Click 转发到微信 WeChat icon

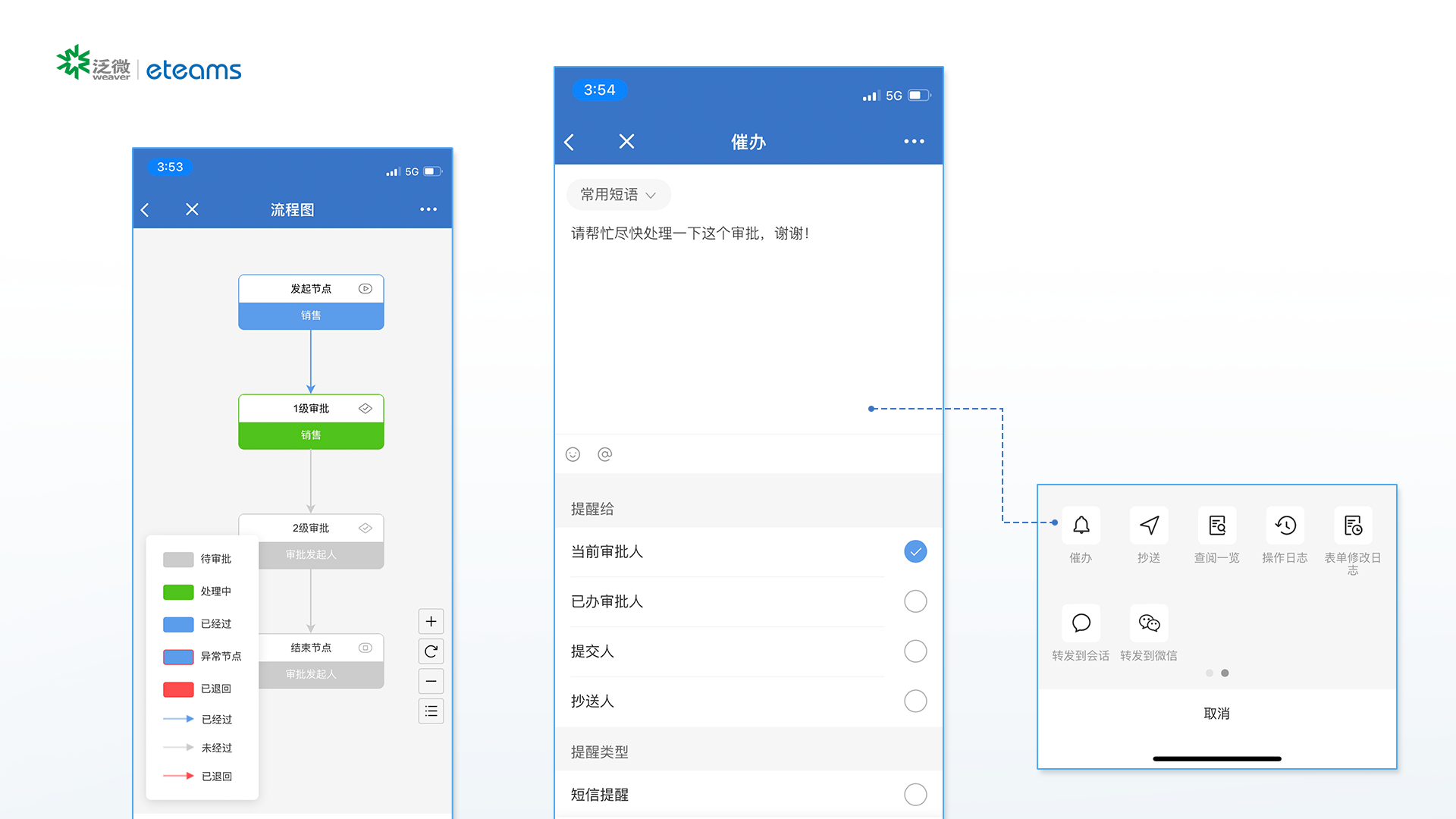coord(1148,623)
